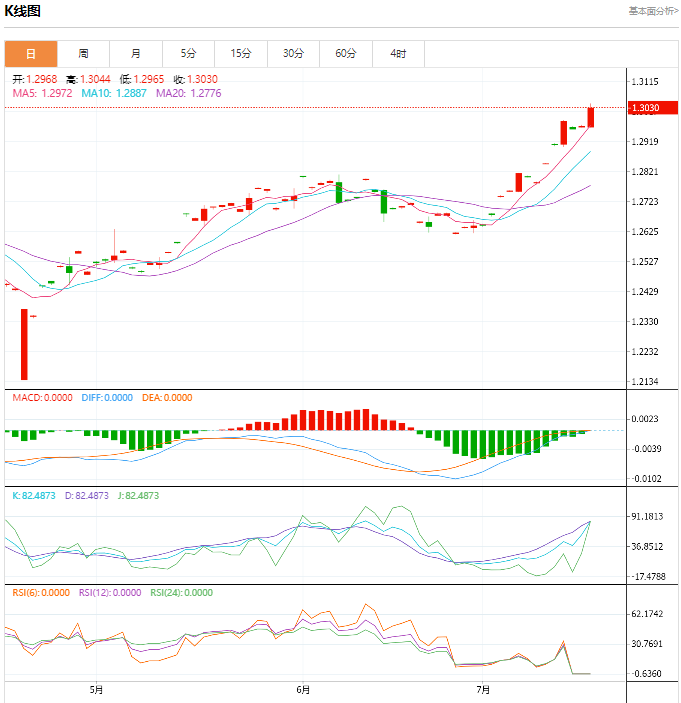Screen dimensions: 681x703
Task: Open the 5分 interval tab
Action: coord(188,54)
